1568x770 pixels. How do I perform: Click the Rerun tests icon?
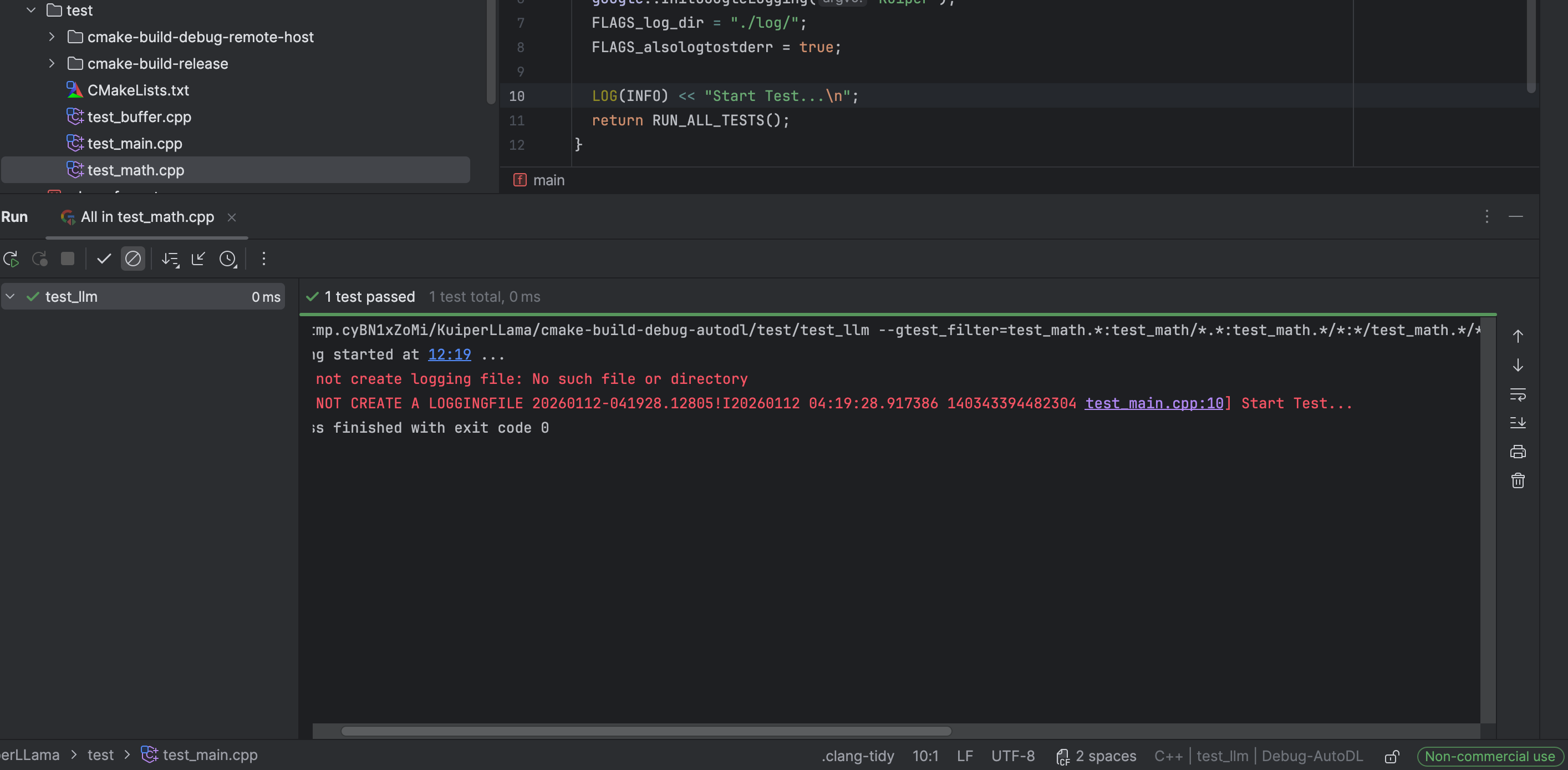pos(11,259)
